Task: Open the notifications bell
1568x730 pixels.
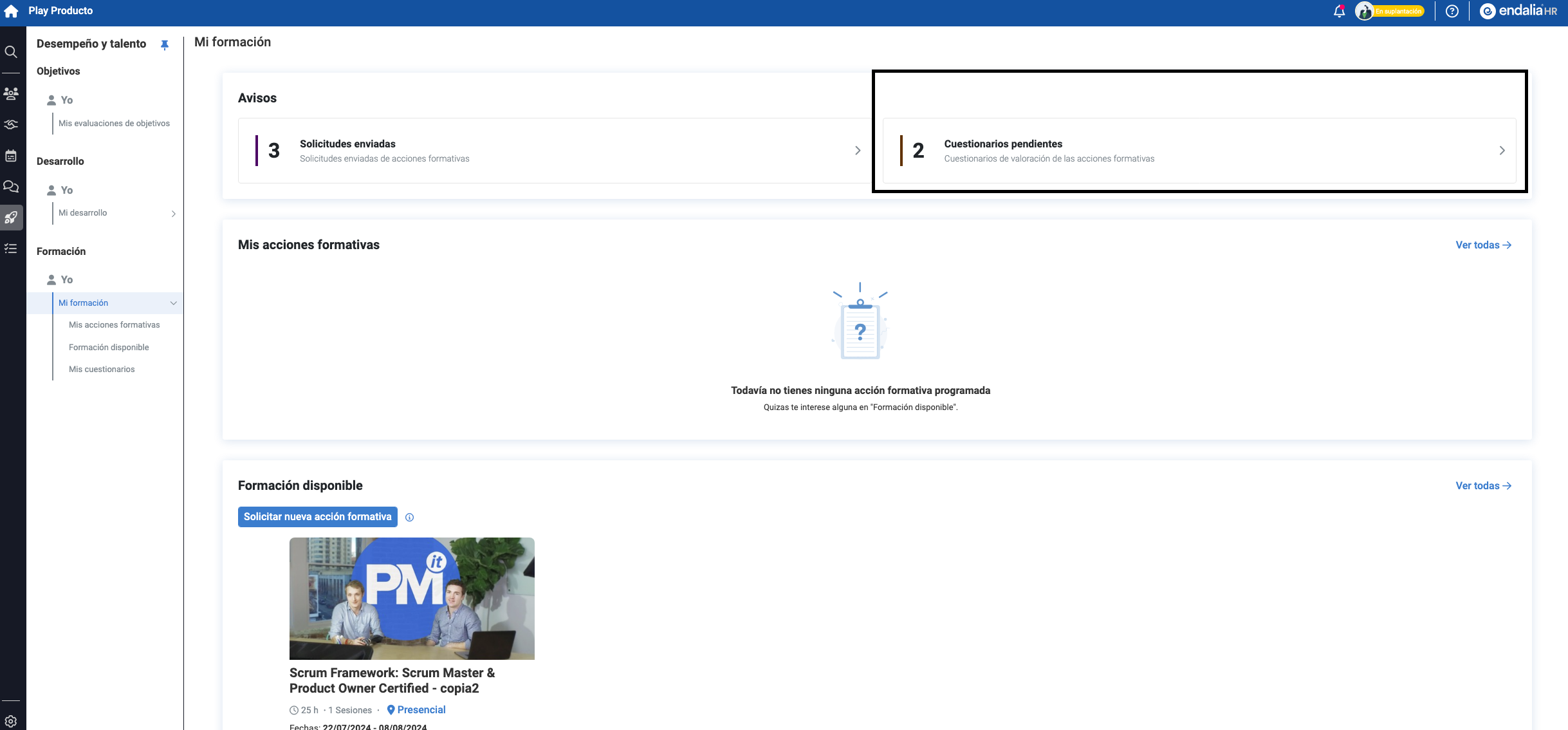Action: 1339,11
